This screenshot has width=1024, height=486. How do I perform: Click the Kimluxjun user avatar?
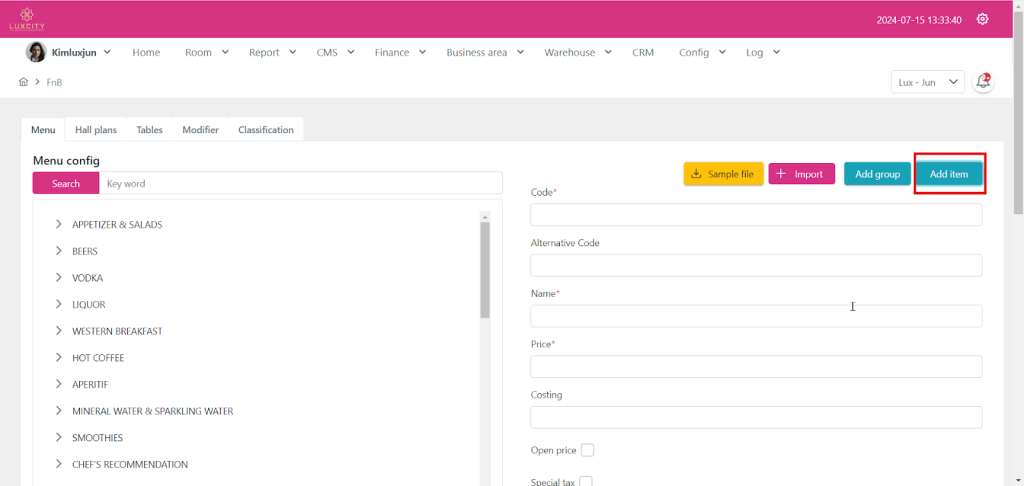click(36, 52)
